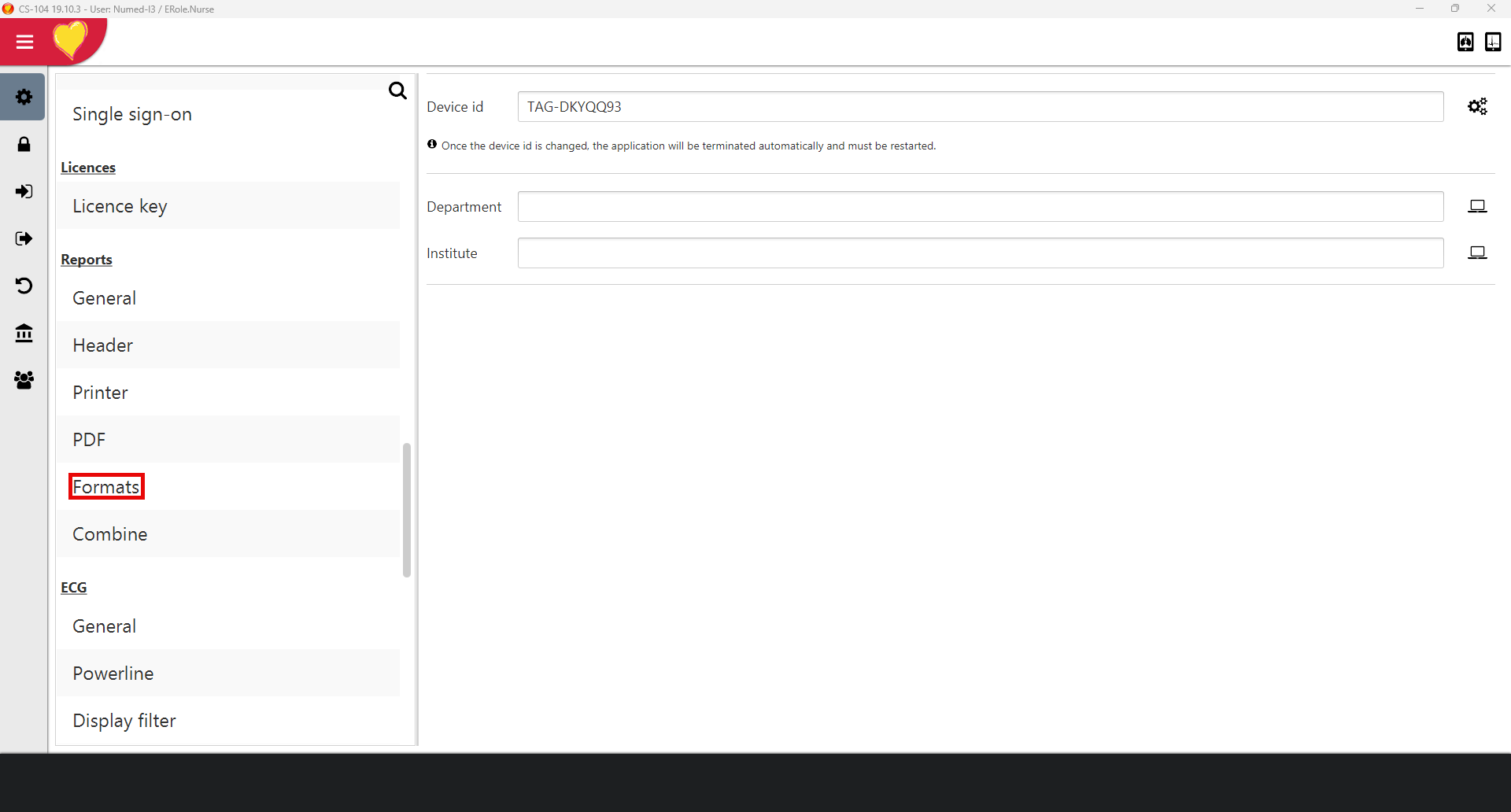Select the settings gear sidebar icon
The image size is (1511, 812).
(24, 97)
